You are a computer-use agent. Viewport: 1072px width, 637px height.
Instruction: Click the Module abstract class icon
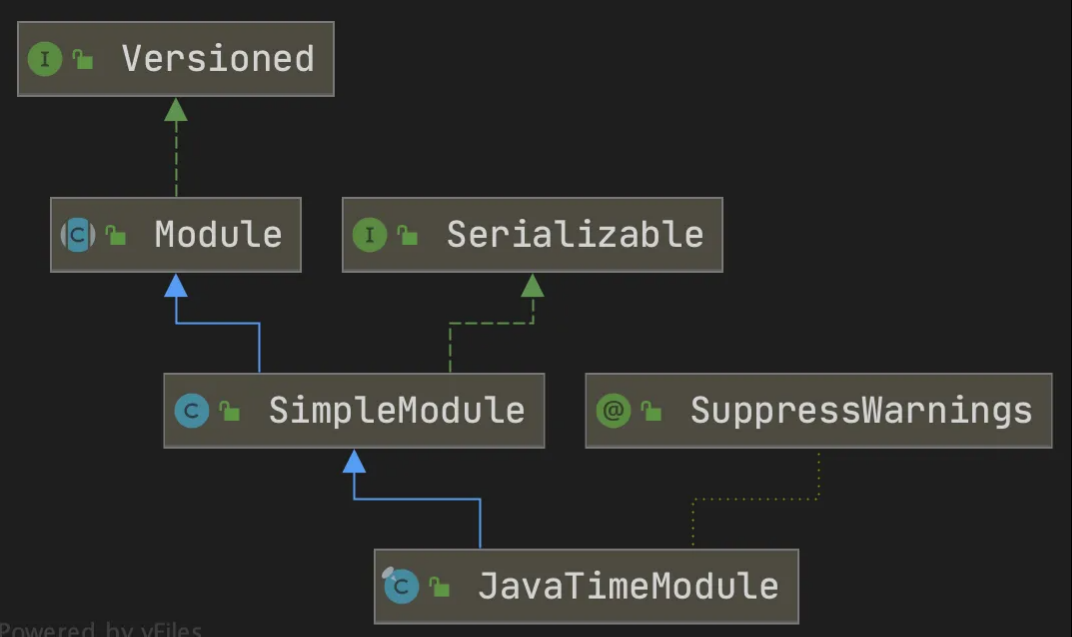point(78,235)
